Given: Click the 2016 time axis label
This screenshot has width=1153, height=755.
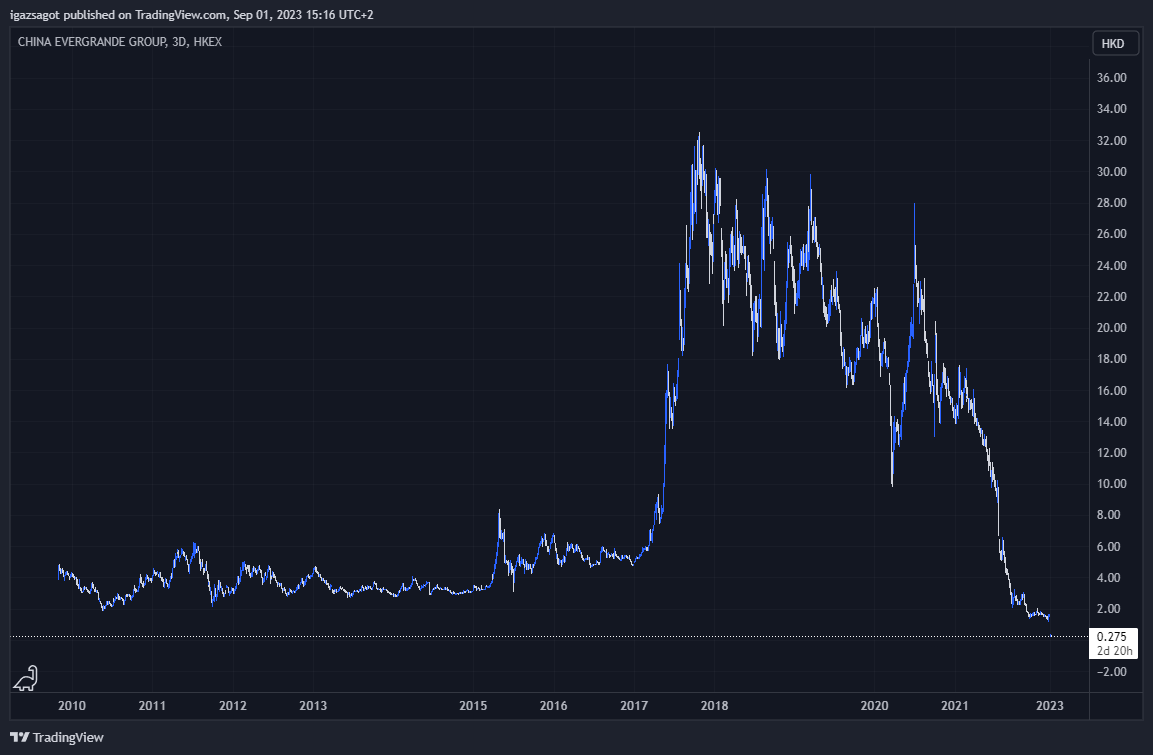Looking at the screenshot, I should pyautogui.click(x=553, y=706).
